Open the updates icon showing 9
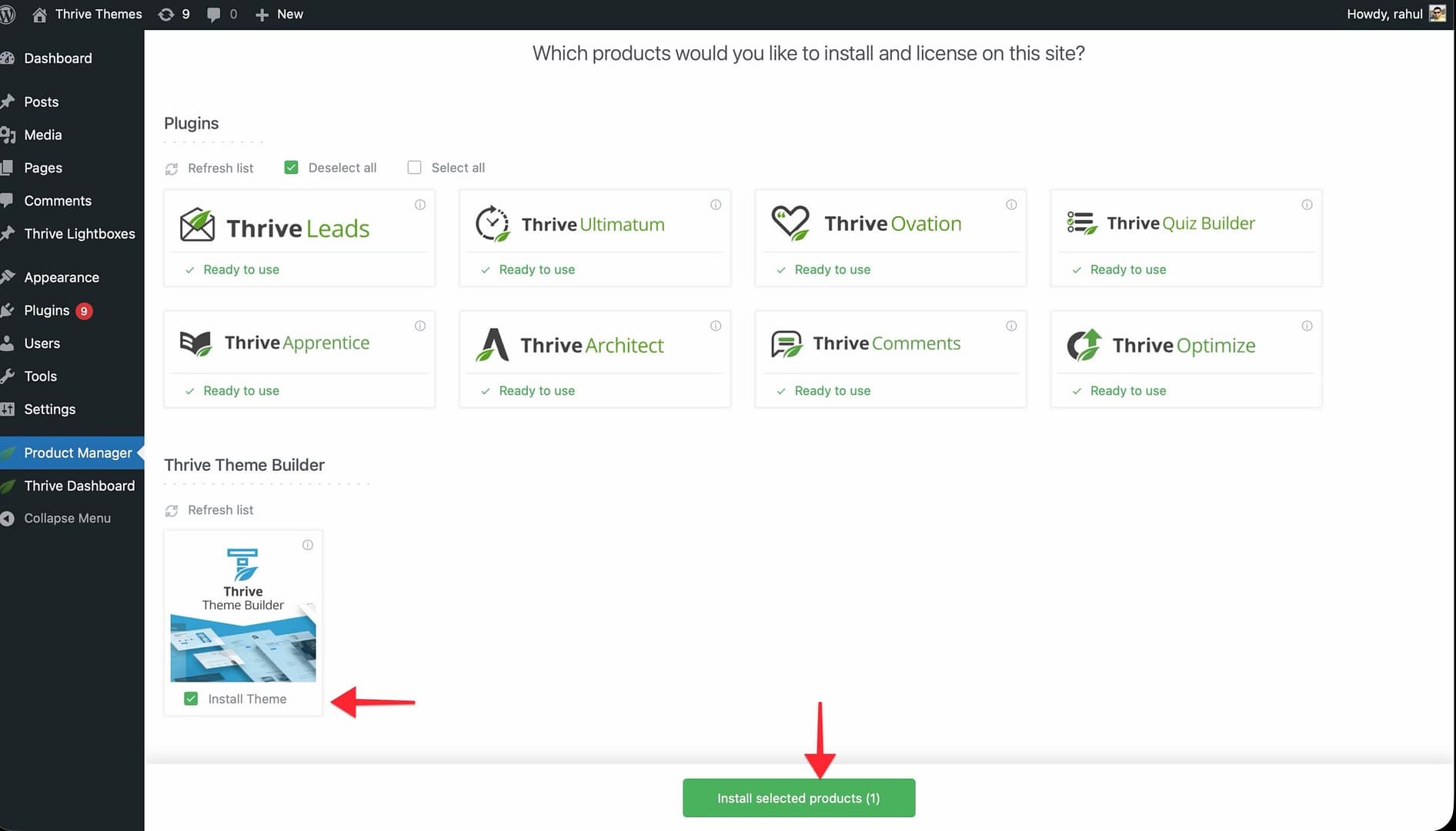 click(x=174, y=14)
